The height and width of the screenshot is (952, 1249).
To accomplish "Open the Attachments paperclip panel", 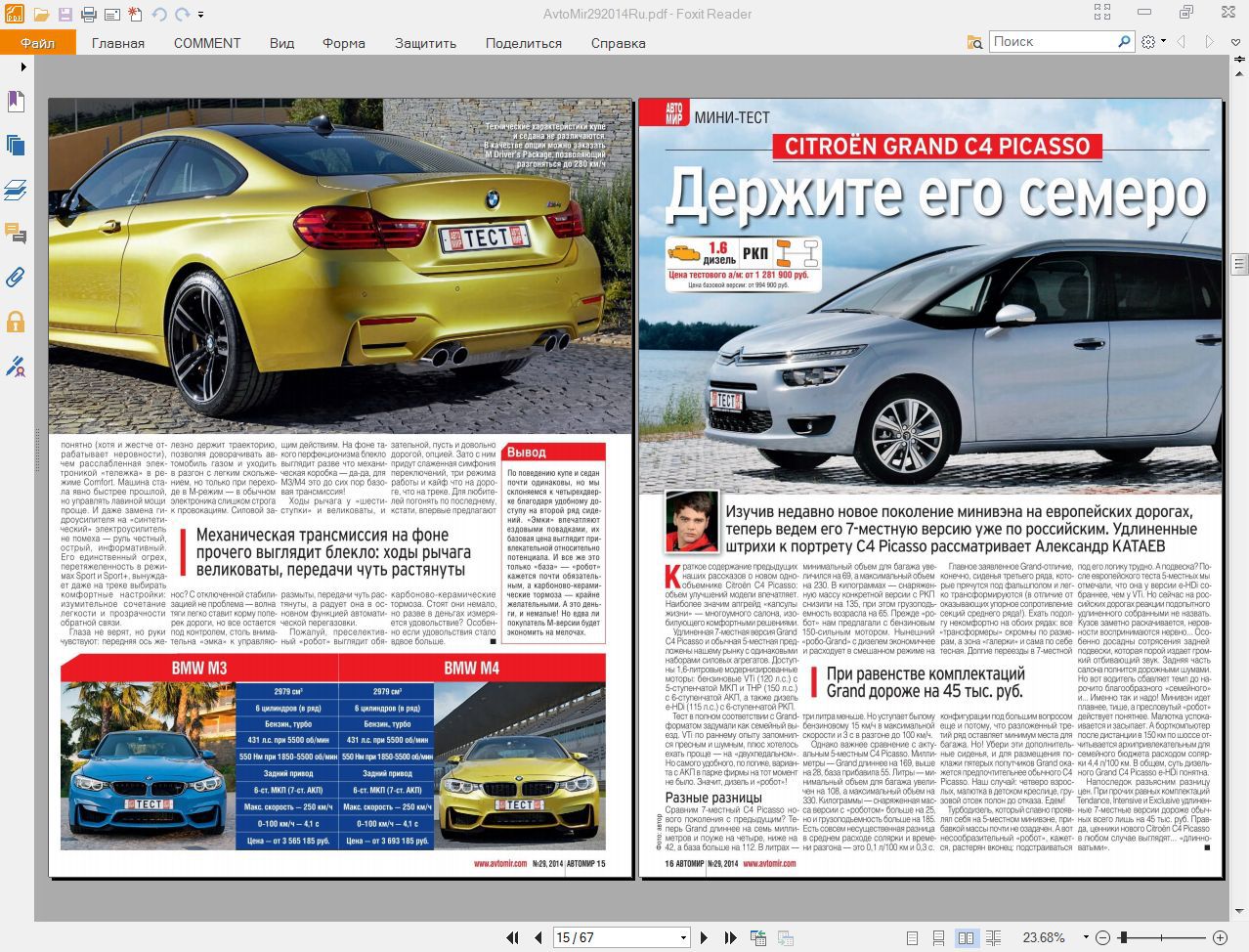I will tap(16, 278).
